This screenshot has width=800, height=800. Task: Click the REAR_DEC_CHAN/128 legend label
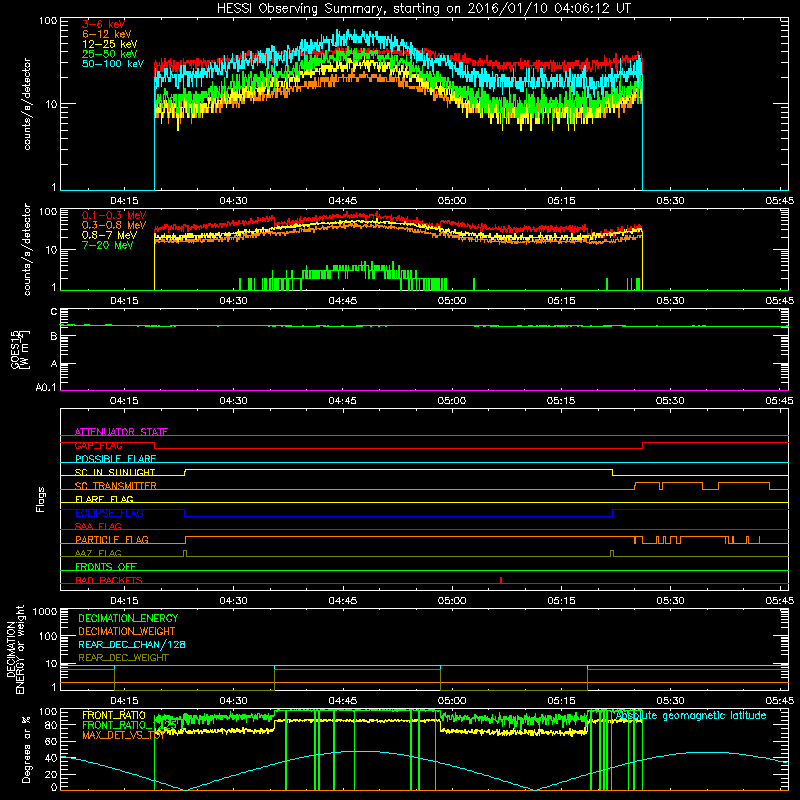(132, 645)
